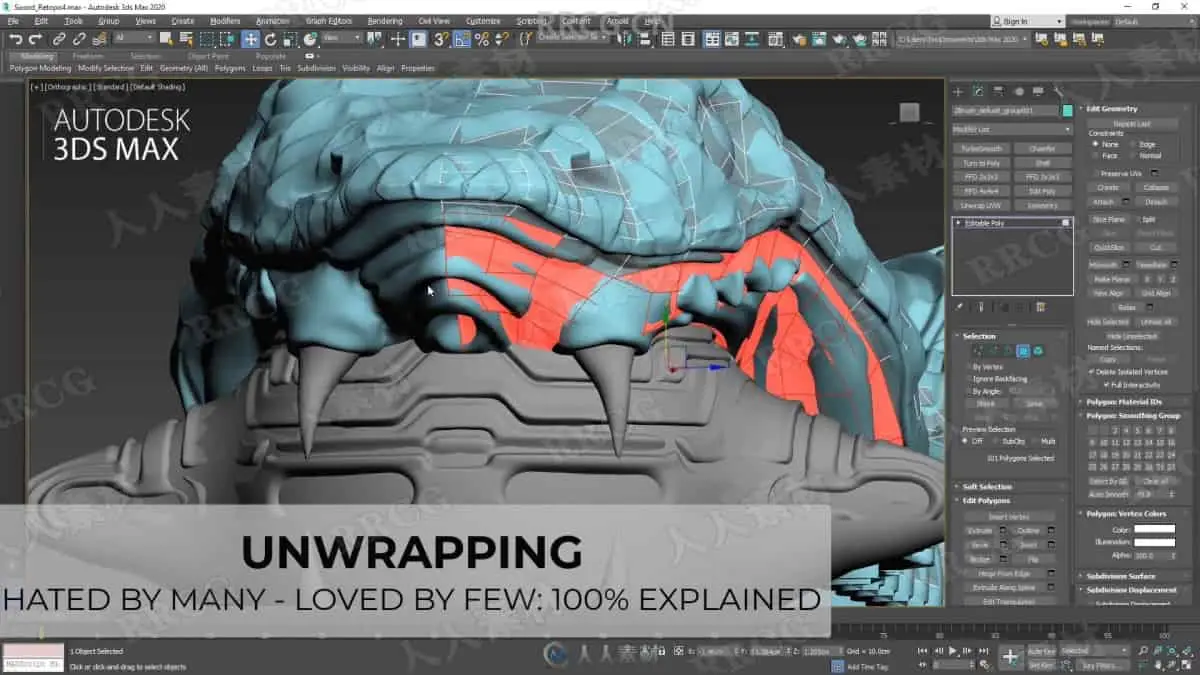
Task: Click the Pin Stack icon
Action: click(958, 307)
